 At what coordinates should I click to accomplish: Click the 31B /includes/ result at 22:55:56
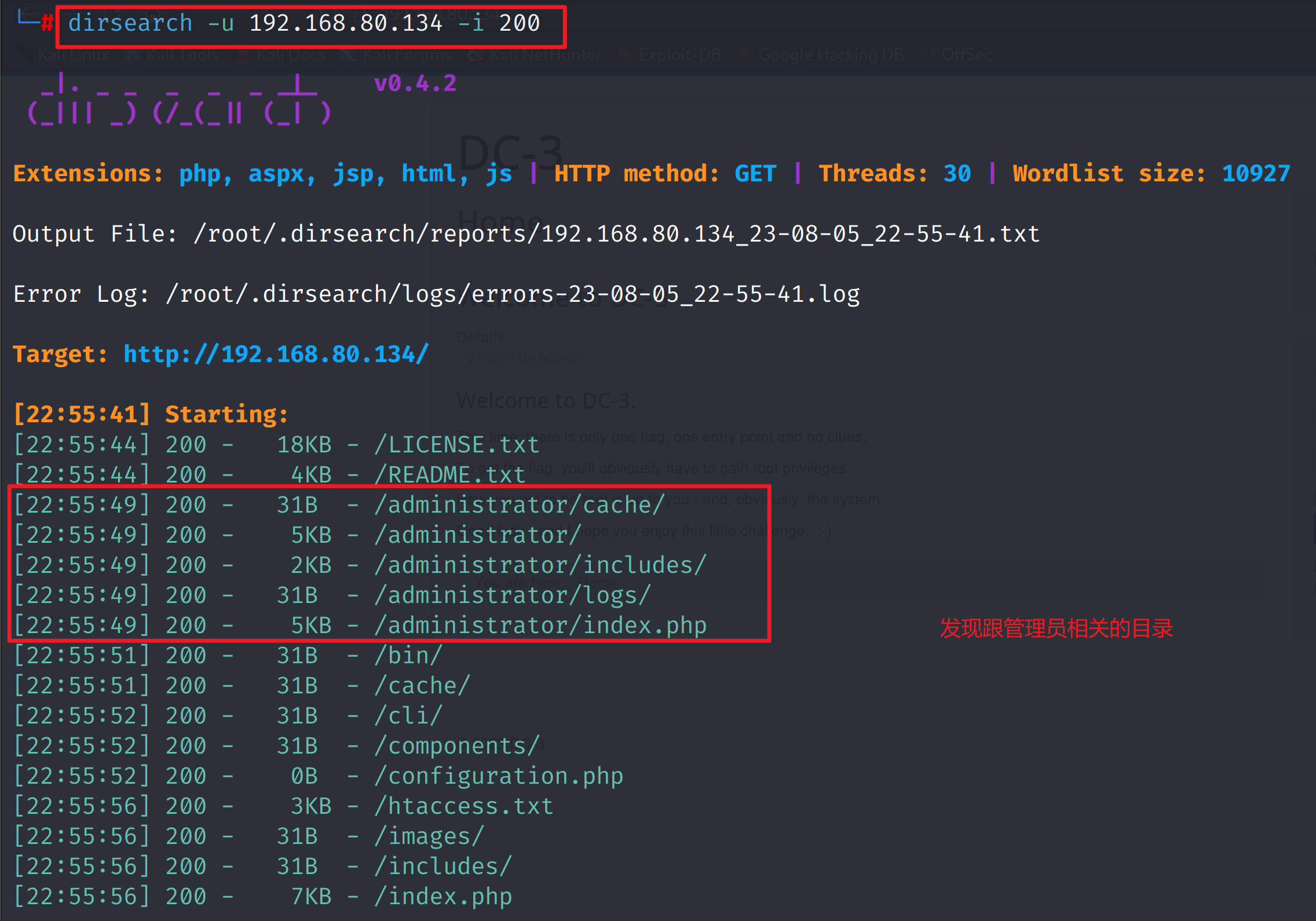click(262, 867)
